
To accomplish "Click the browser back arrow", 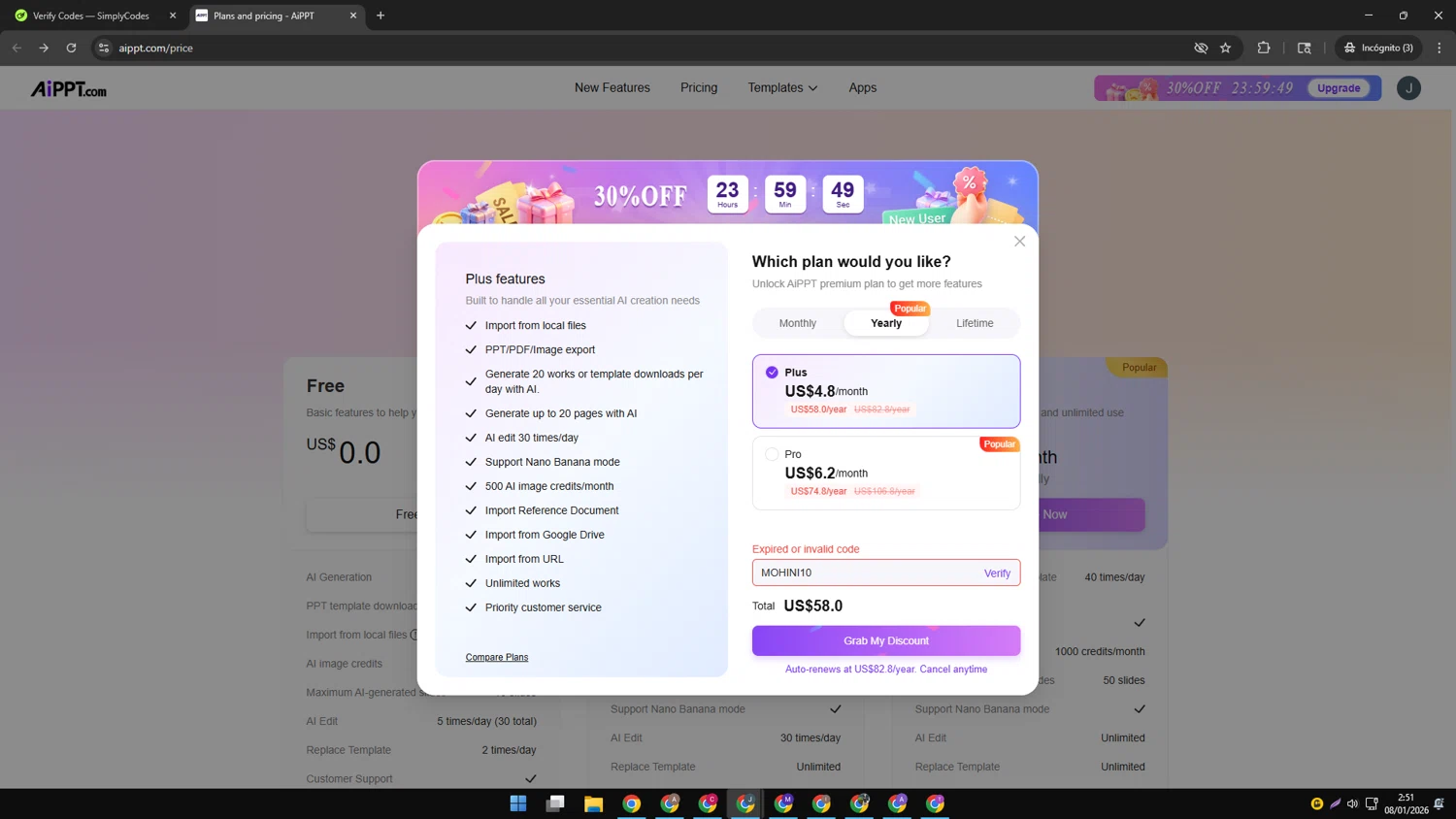I will 17,48.
